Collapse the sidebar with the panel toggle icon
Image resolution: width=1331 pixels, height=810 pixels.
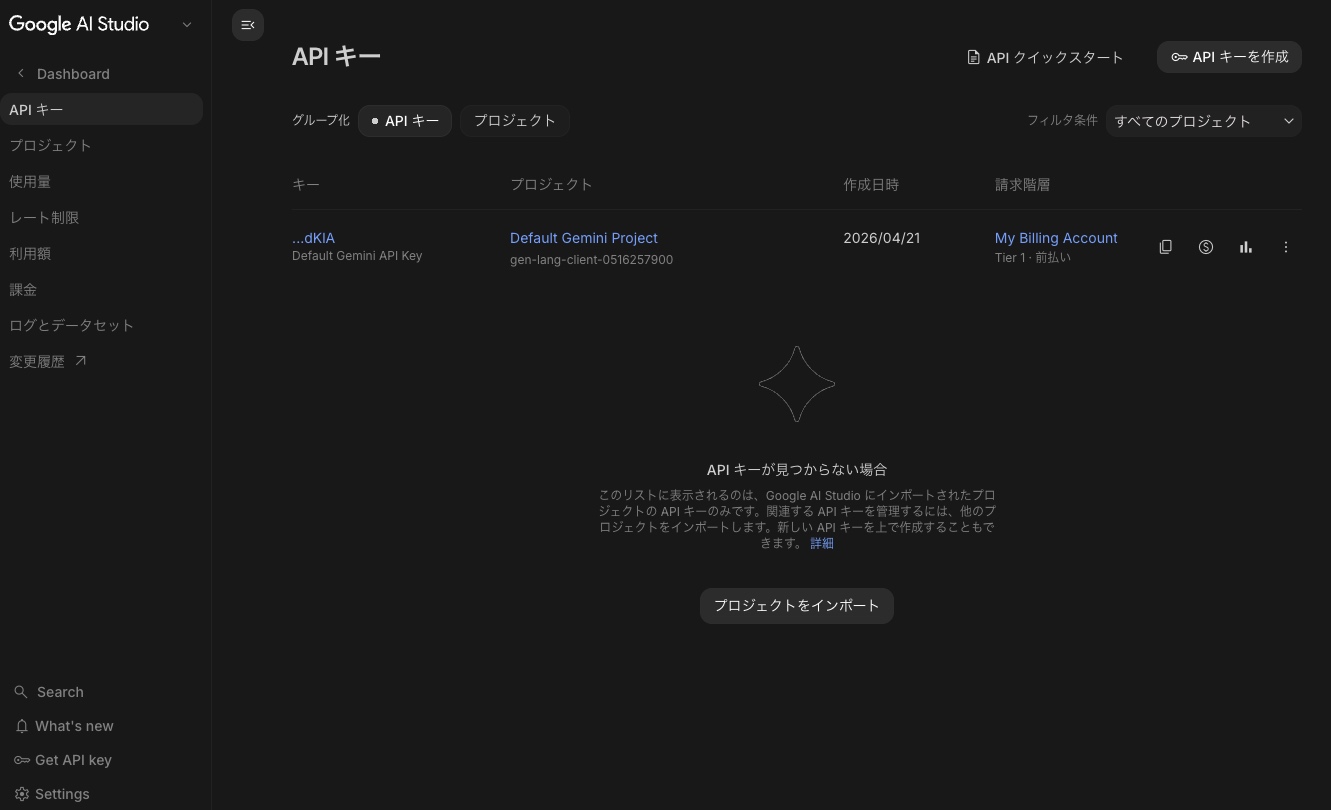tap(248, 25)
